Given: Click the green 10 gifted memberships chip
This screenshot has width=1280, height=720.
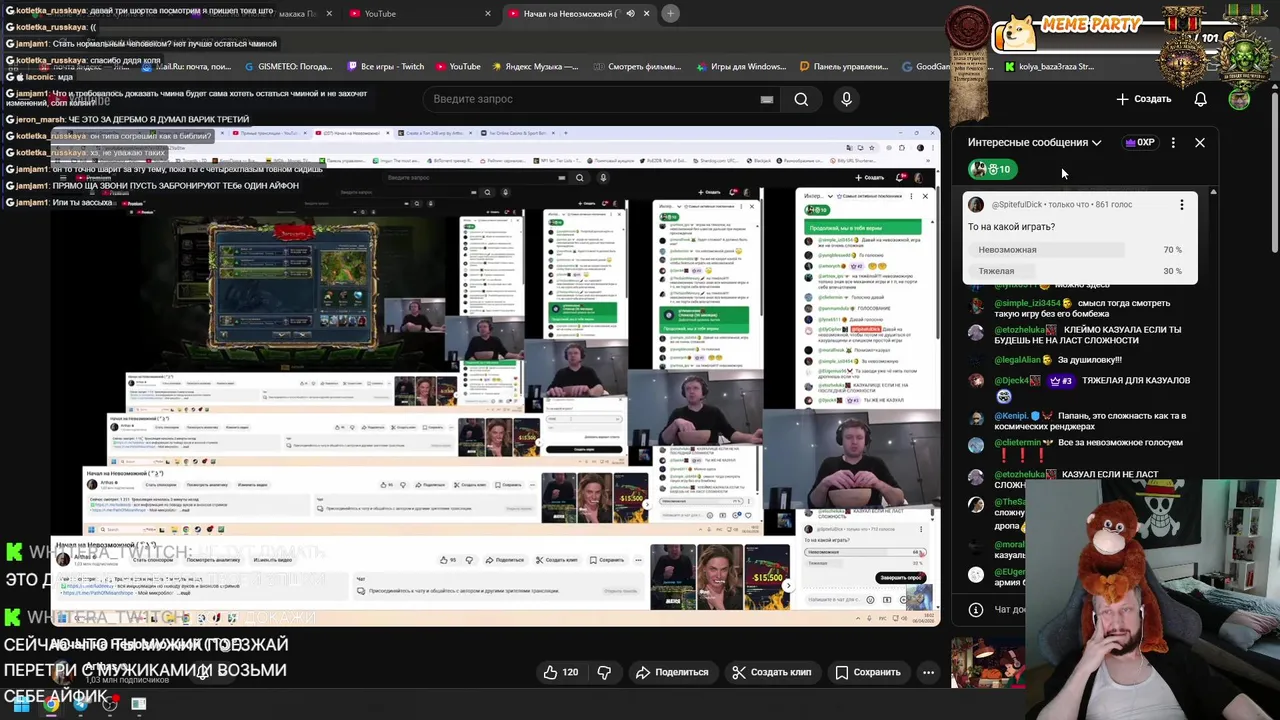Looking at the screenshot, I should (x=993, y=169).
